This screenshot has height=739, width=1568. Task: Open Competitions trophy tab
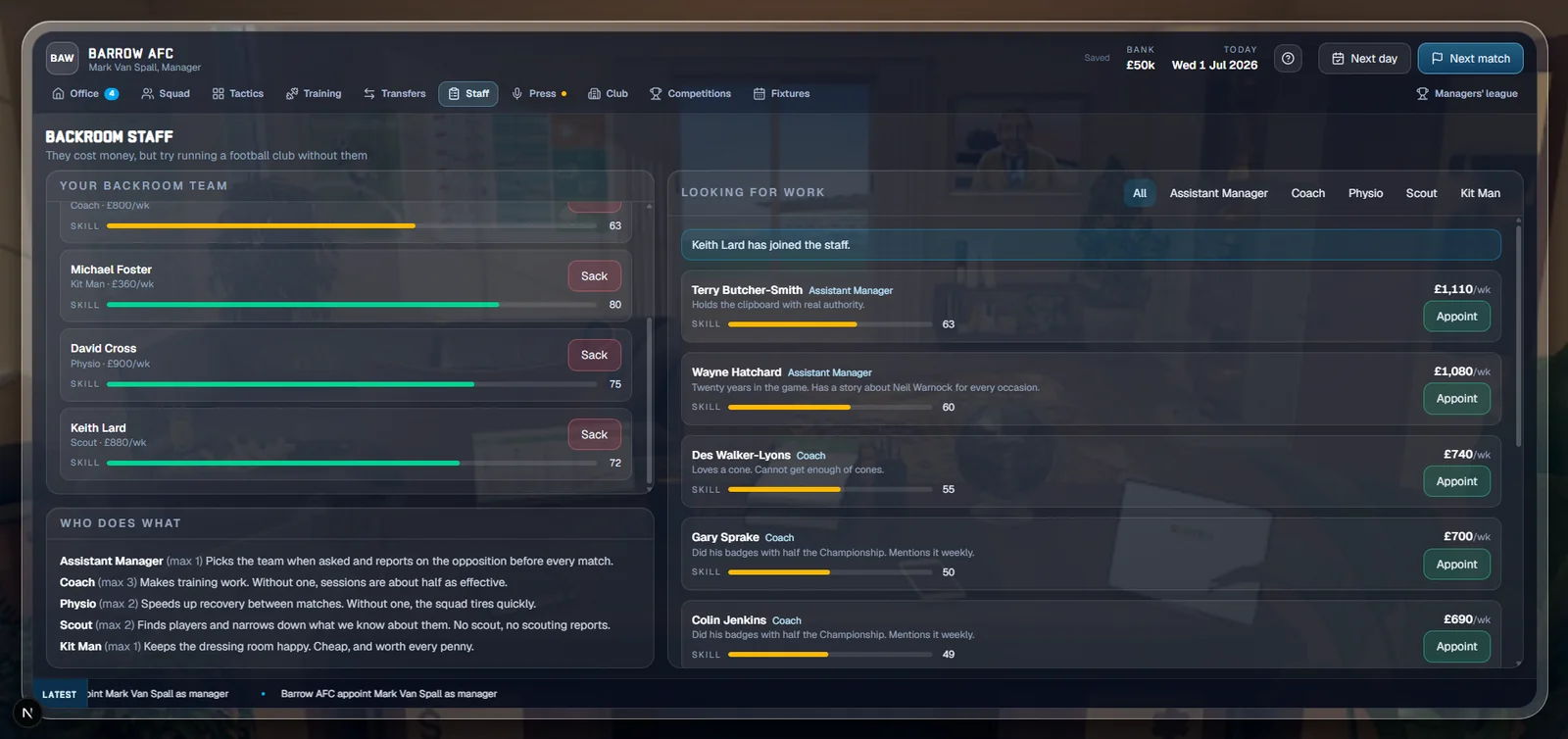click(x=690, y=94)
